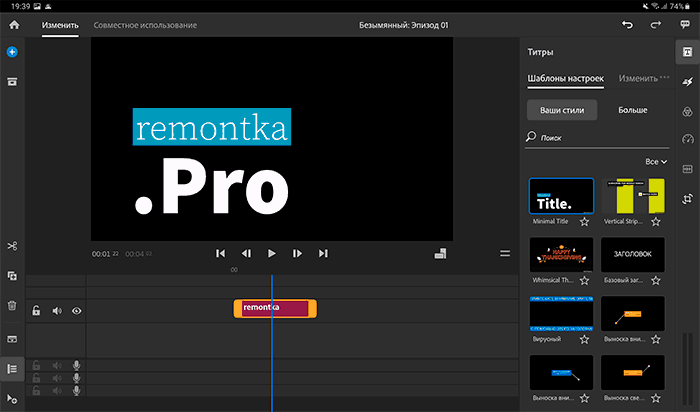This screenshot has height=412, width=700.
Task: Click the fit-to-screen icon below preview
Action: (440, 254)
